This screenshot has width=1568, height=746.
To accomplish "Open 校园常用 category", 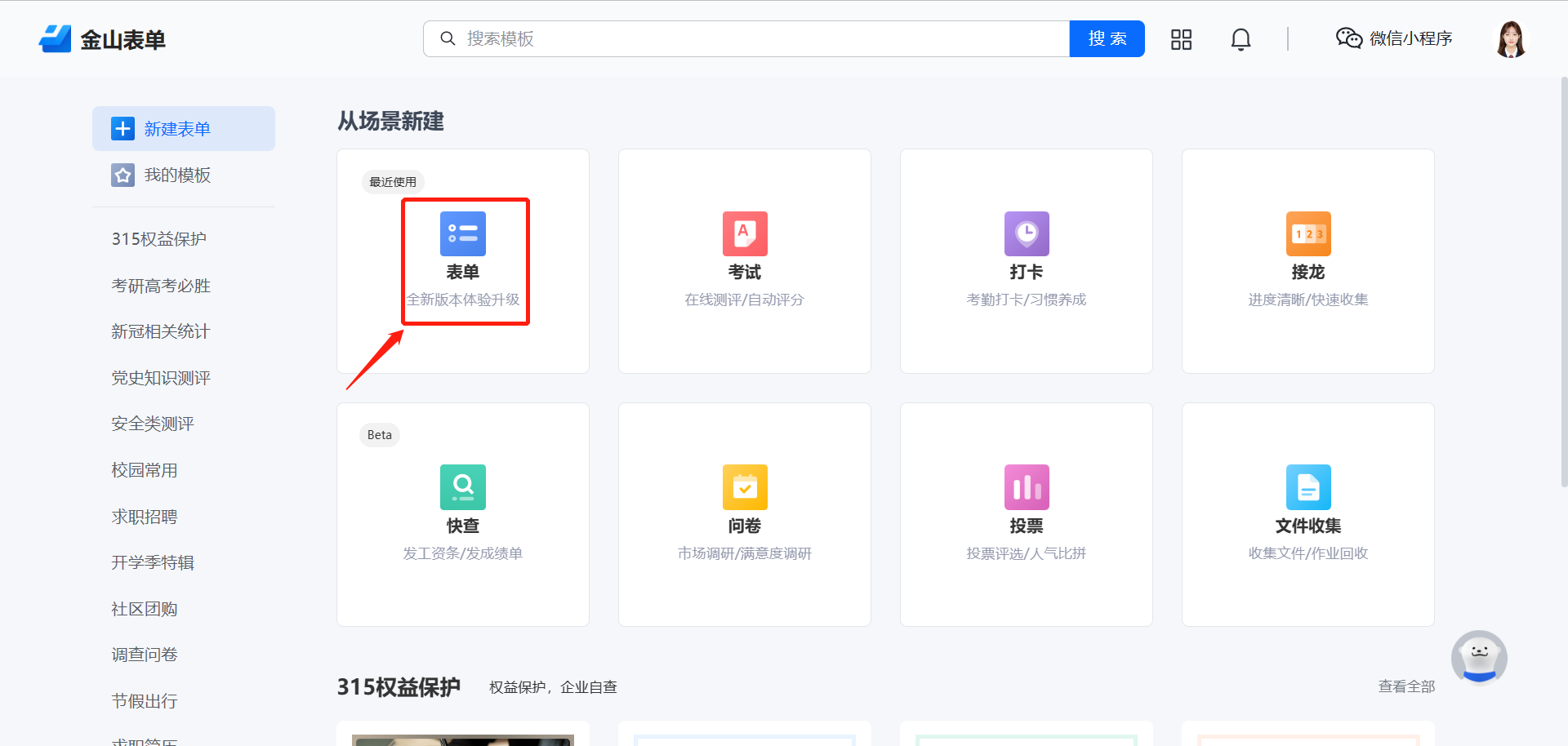I will (145, 470).
